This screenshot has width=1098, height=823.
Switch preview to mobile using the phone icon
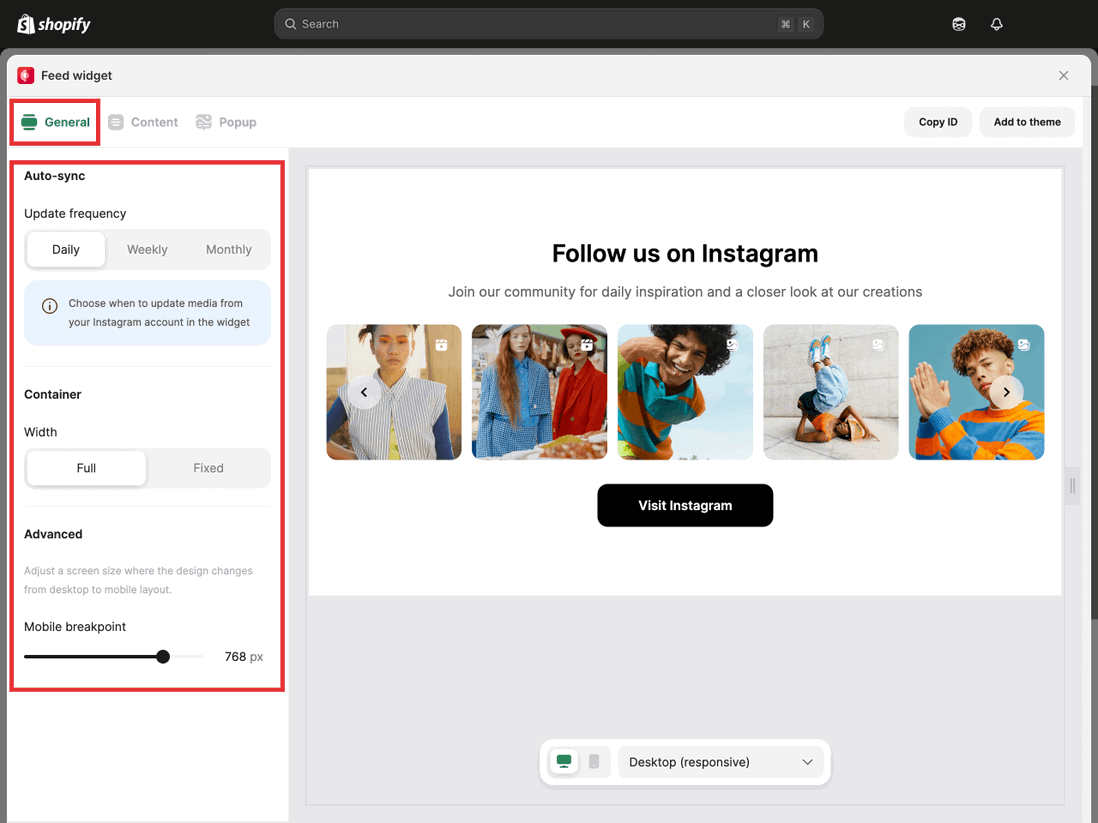[592, 761]
